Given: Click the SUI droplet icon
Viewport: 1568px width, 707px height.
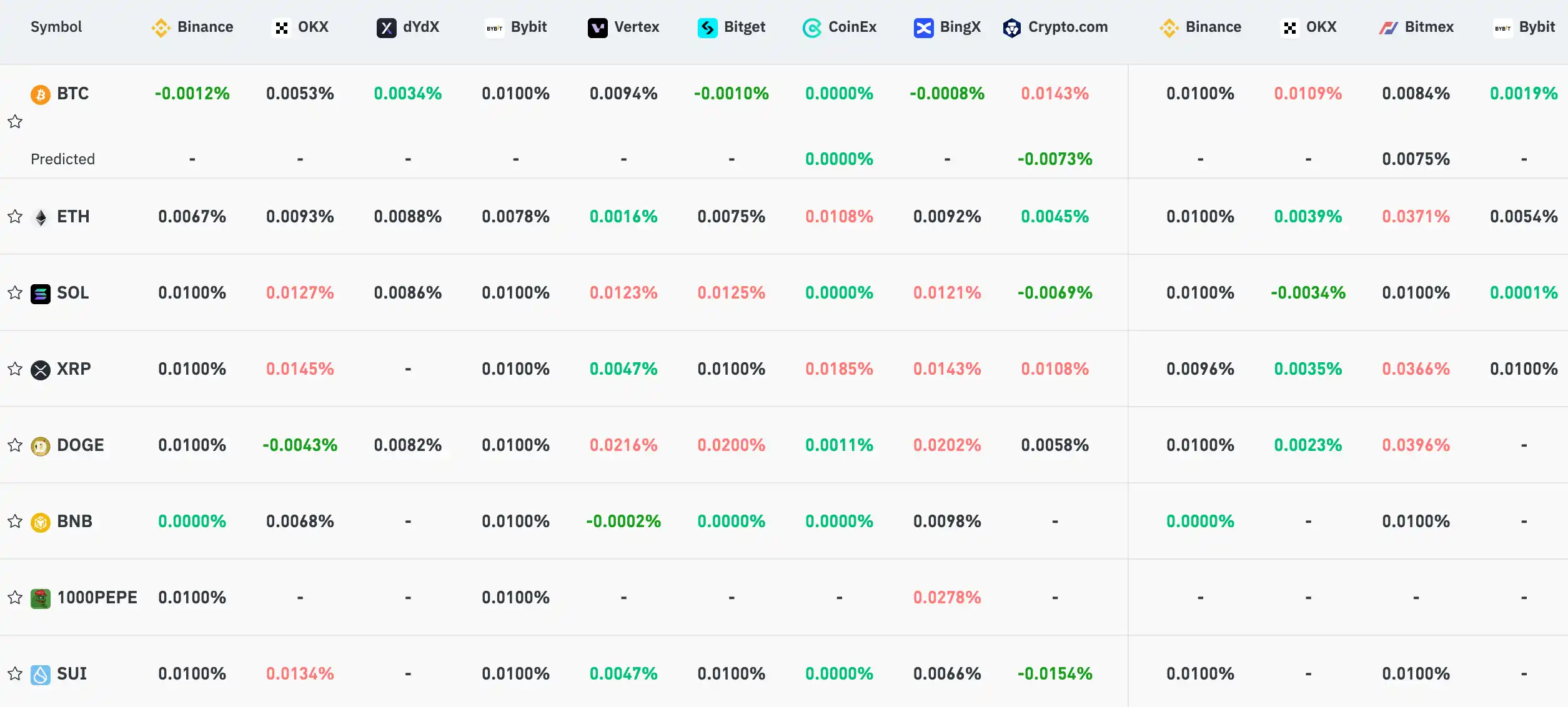Looking at the screenshot, I should [41, 675].
